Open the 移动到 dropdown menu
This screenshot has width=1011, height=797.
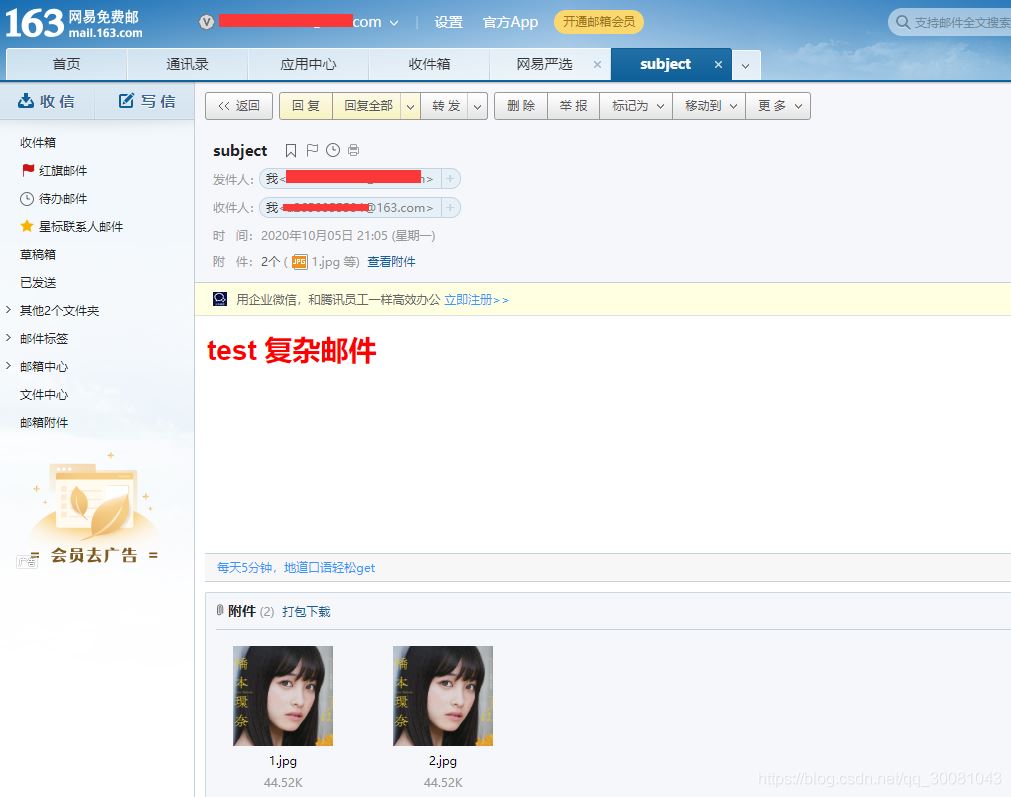tap(708, 105)
